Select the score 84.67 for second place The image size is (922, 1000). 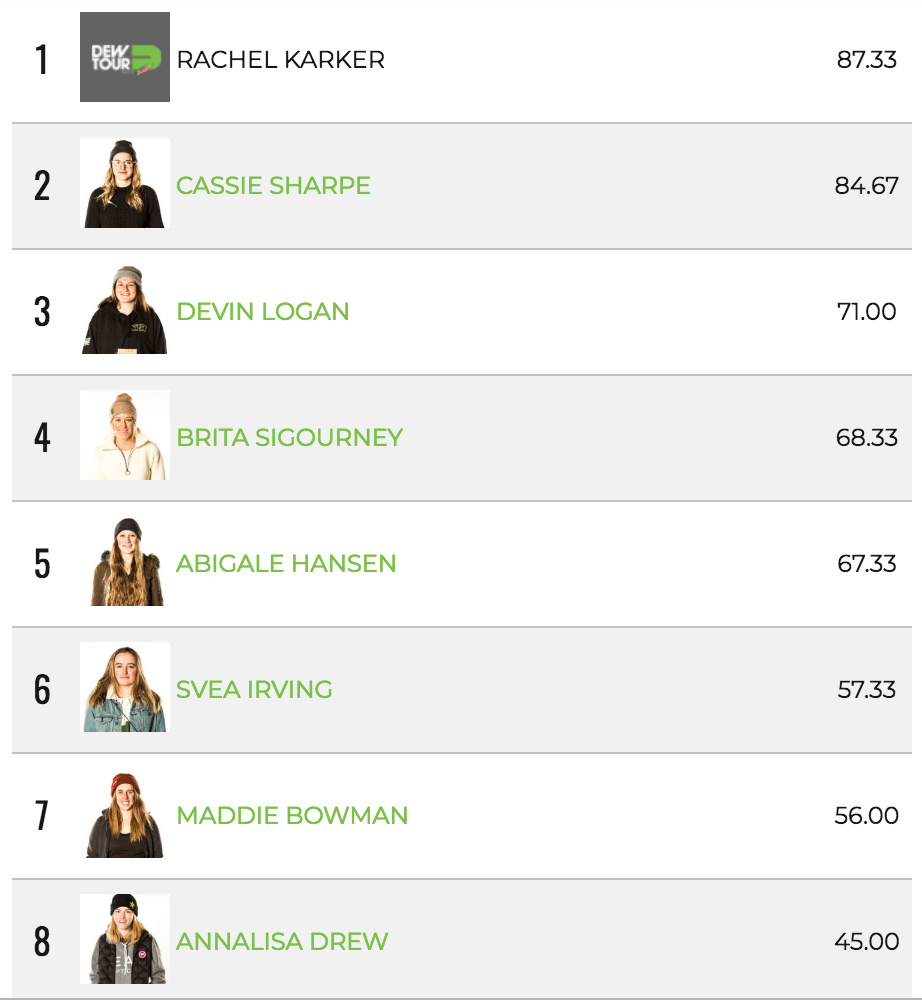[866, 185]
